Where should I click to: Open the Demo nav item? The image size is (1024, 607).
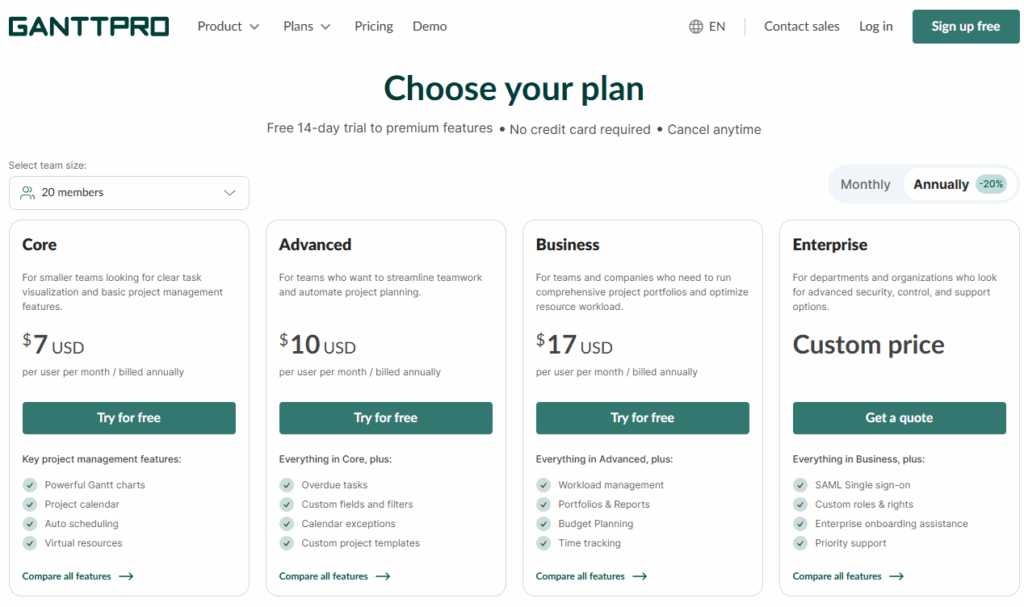[x=429, y=27]
